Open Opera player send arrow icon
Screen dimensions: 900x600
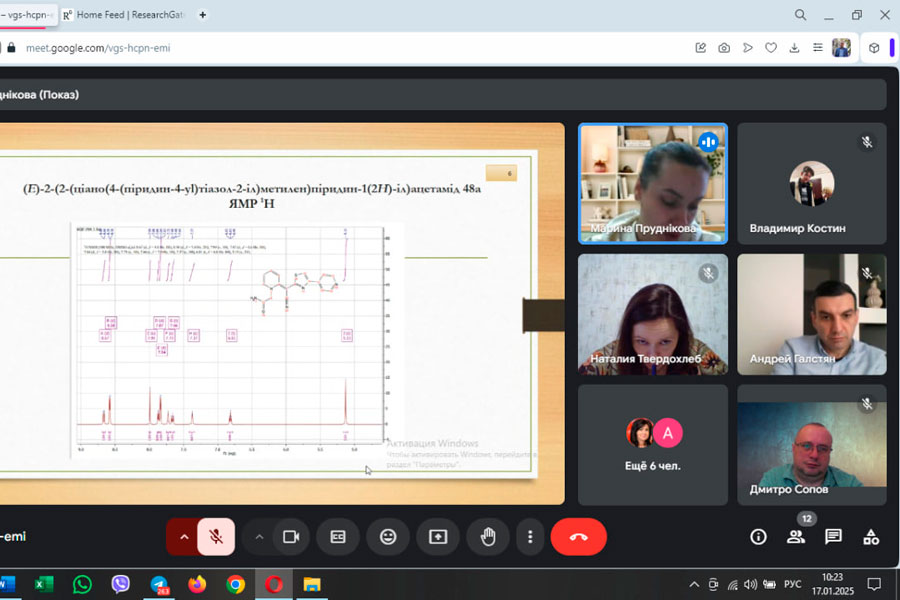click(747, 48)
